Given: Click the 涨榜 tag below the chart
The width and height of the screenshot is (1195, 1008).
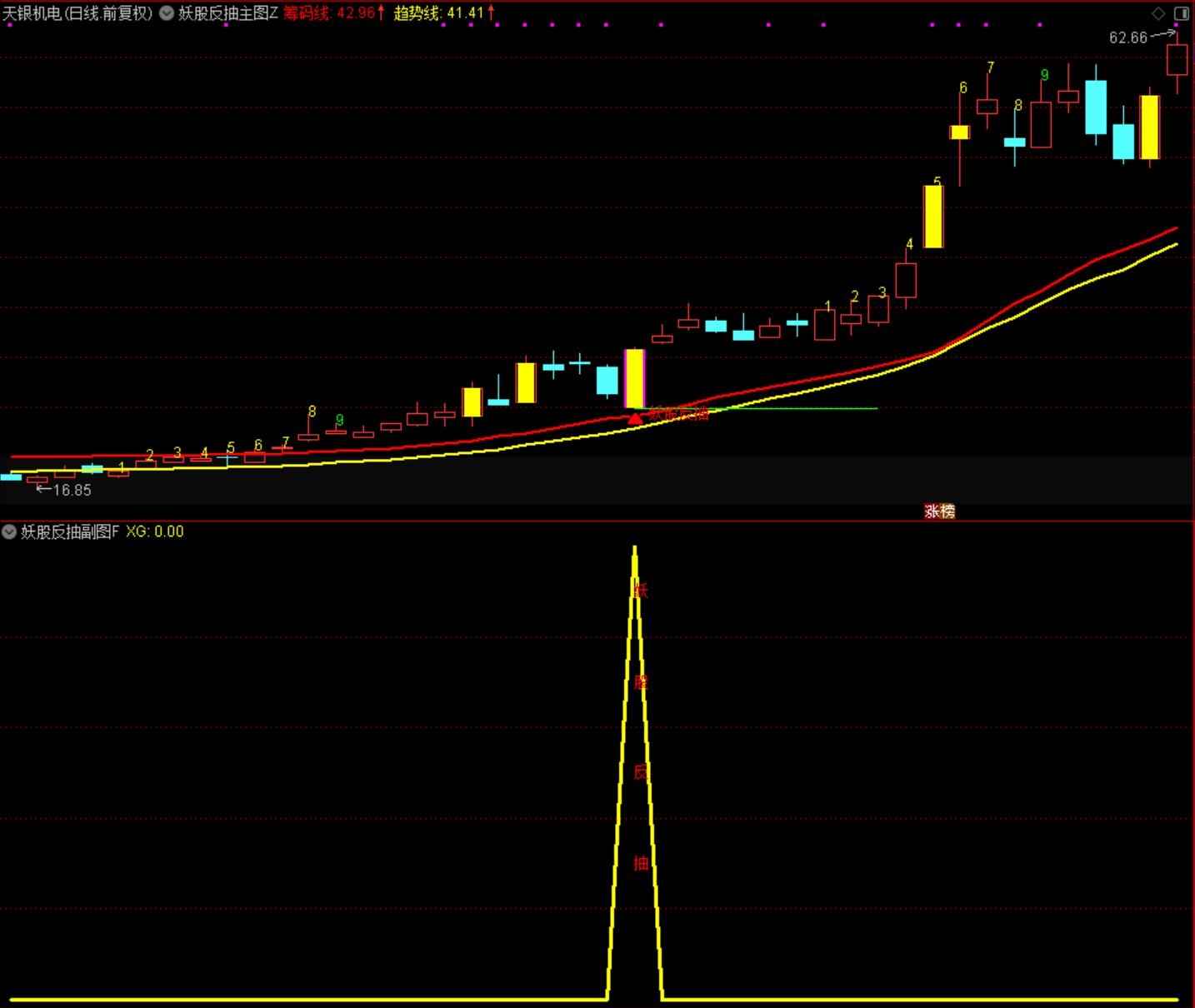Looking at the screenshot, I should (x=939, y=511).
